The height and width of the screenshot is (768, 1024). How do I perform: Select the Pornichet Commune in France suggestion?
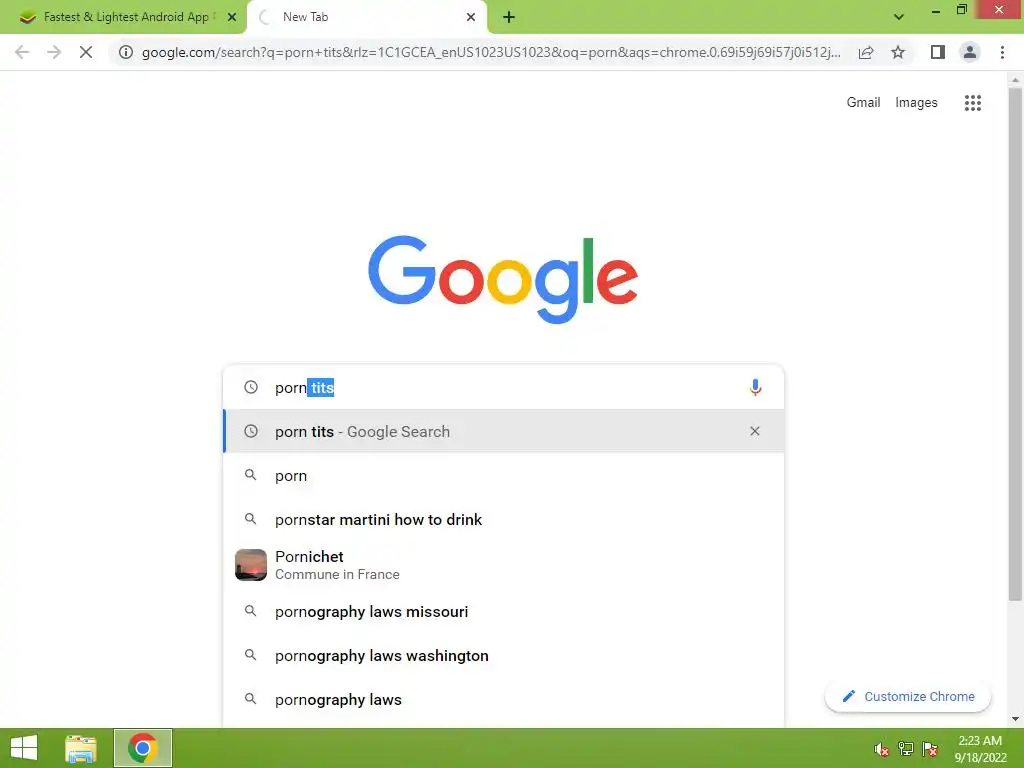click(503, 565)
